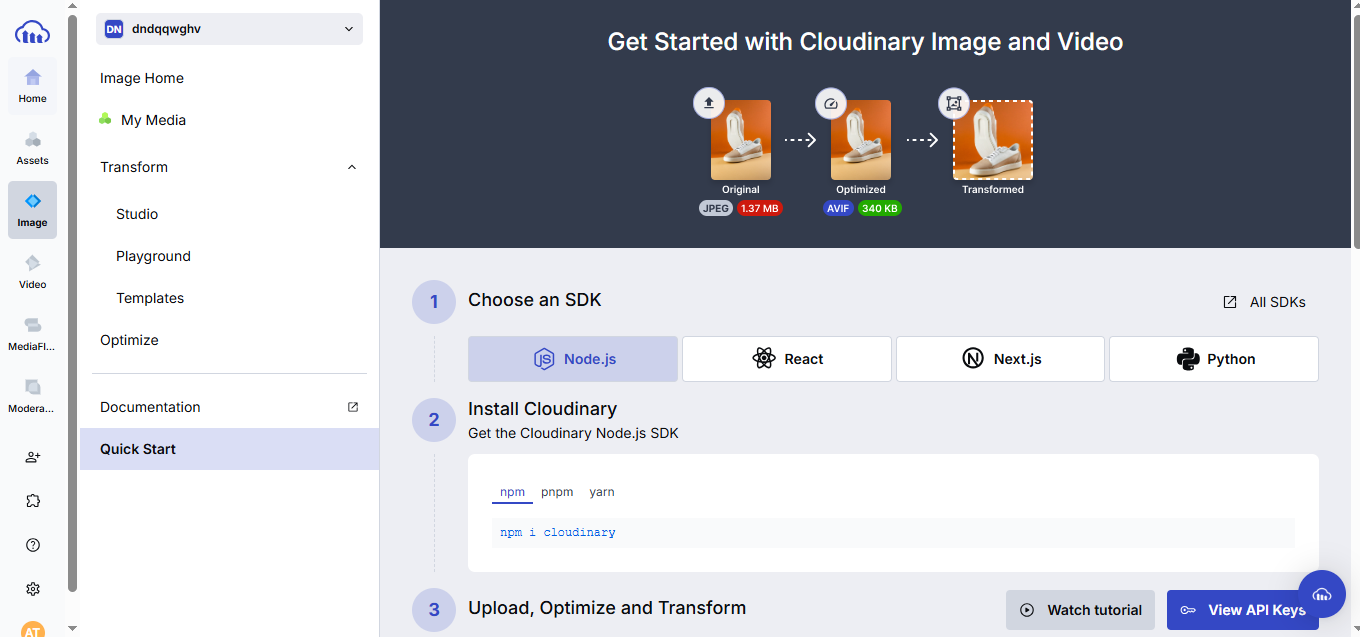The image size is (1360, 637).
Task: Click the AVIF format badge
Action: pos(838,208)
